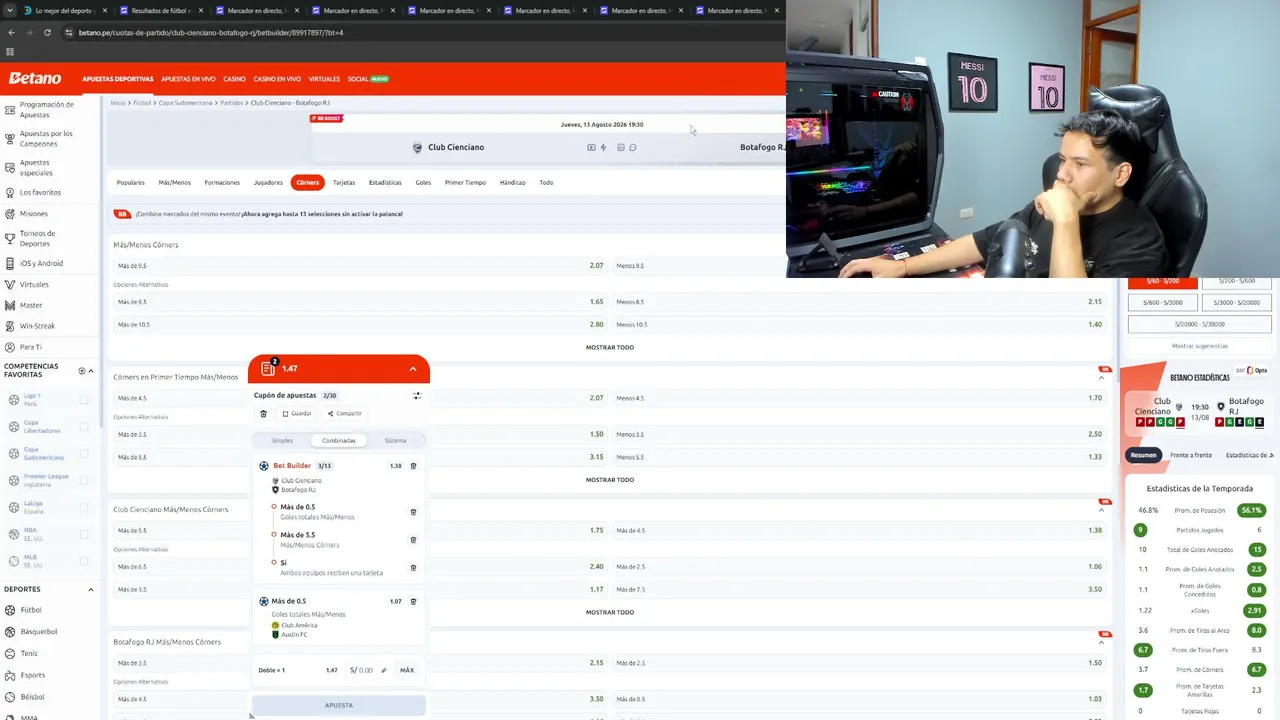Image resolution: width=1280 pixels, height=720 pixels.
Task: Place the bet with APUESTA button
Action: [x=339, y=705]
